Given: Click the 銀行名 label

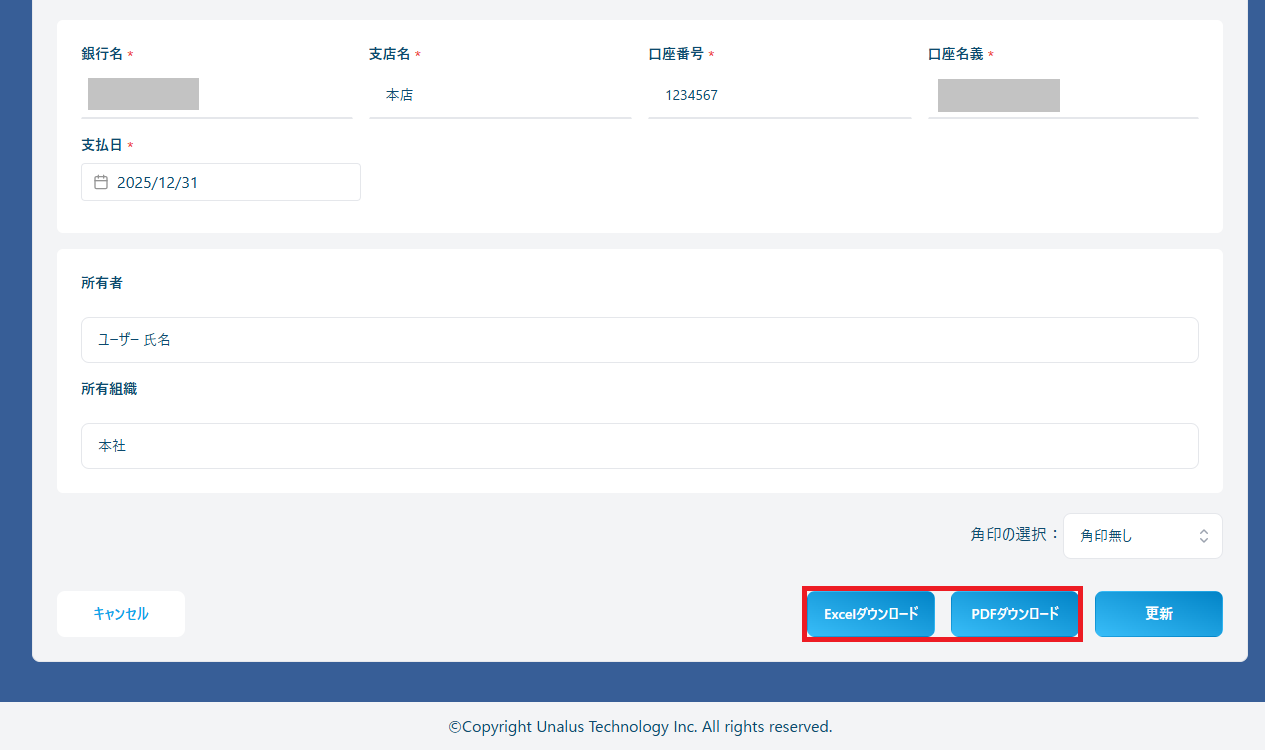Looking at the screenshot, I should pos(102,54).
